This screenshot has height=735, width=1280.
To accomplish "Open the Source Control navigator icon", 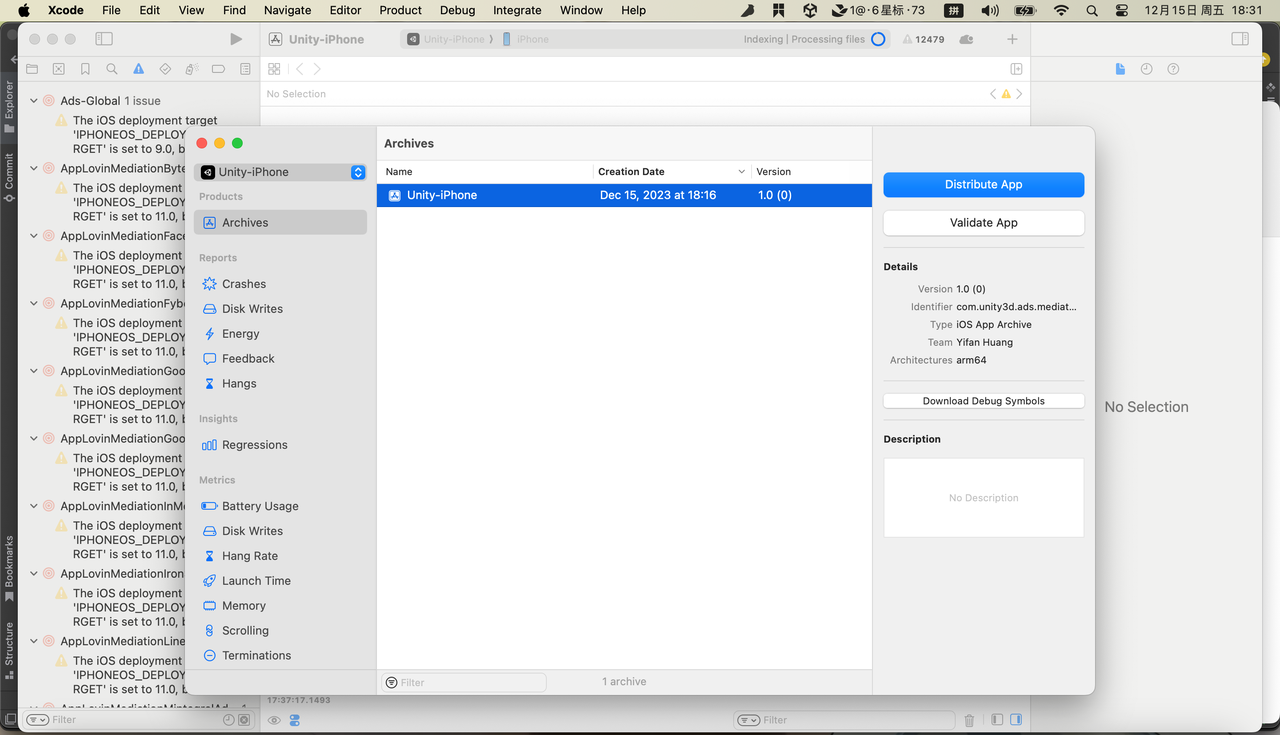I will [x=59, y=69].
